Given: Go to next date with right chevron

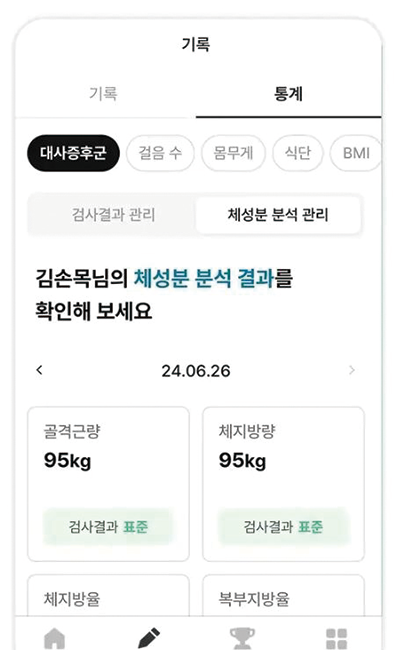Looking at the screenshot, I should pos(352,370).
